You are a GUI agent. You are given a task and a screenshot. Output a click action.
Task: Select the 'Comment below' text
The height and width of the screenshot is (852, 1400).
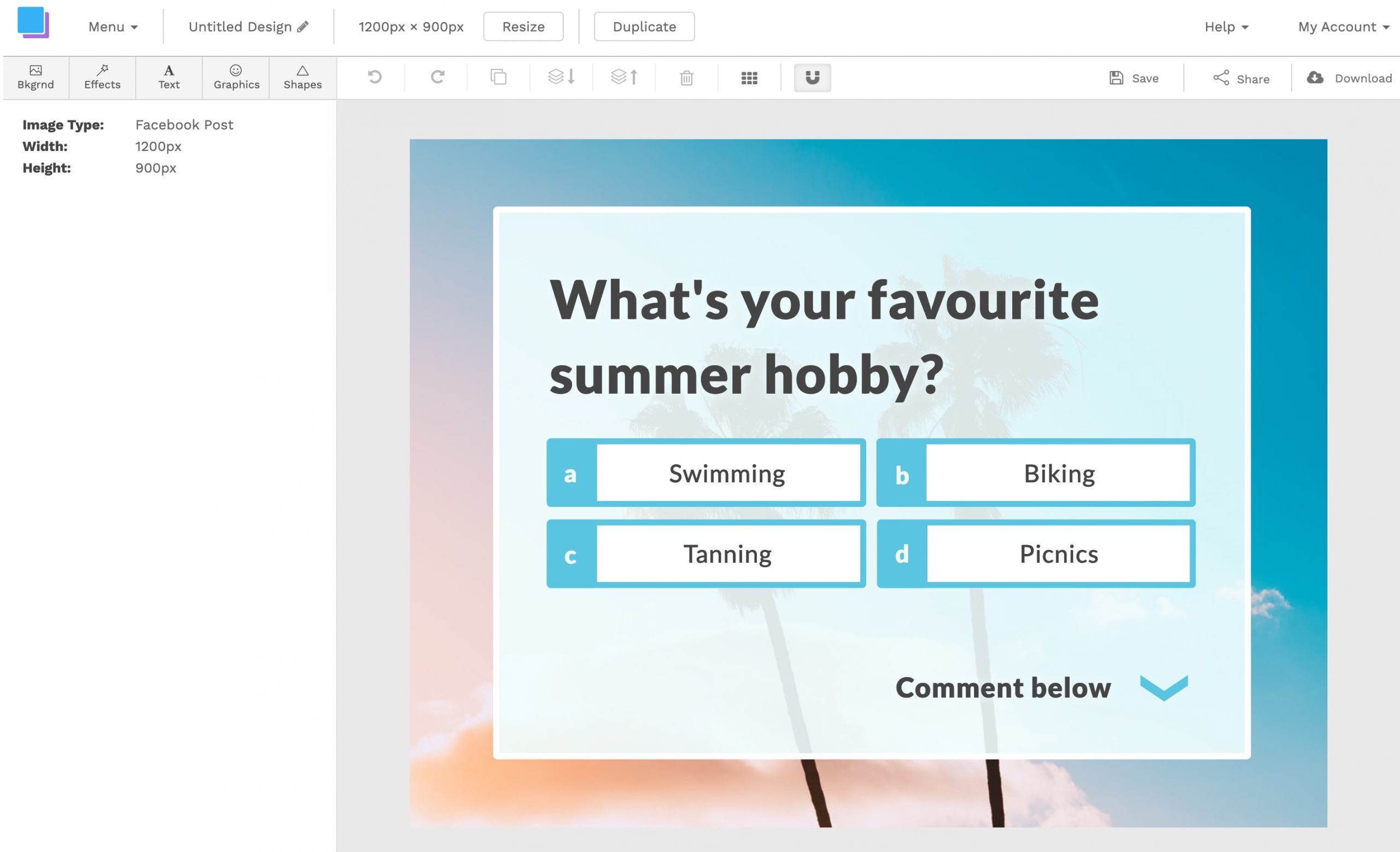pyautogui.click(x=1003, y=688)
